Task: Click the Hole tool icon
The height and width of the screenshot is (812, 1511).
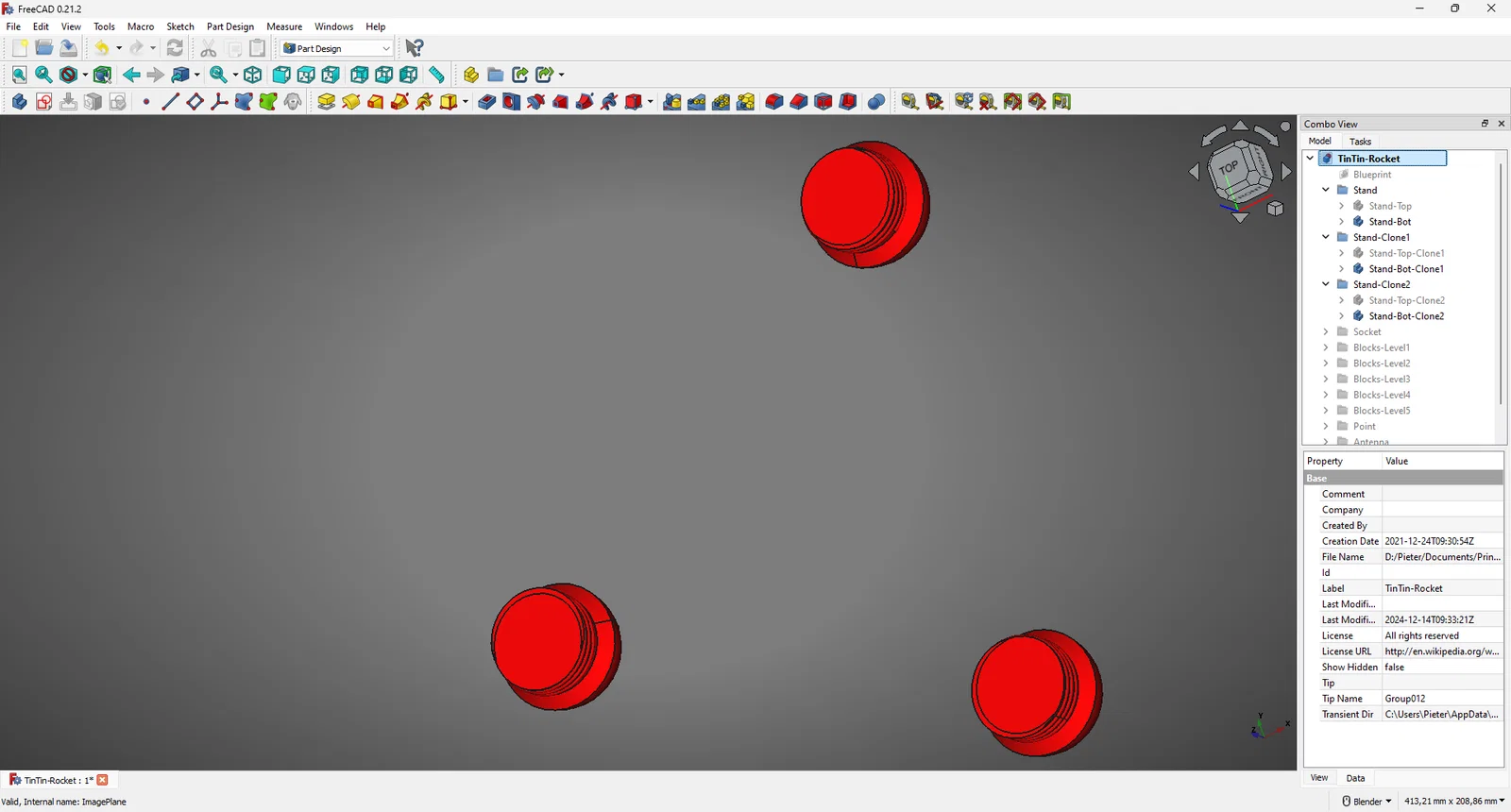Action: pos(512,102)
